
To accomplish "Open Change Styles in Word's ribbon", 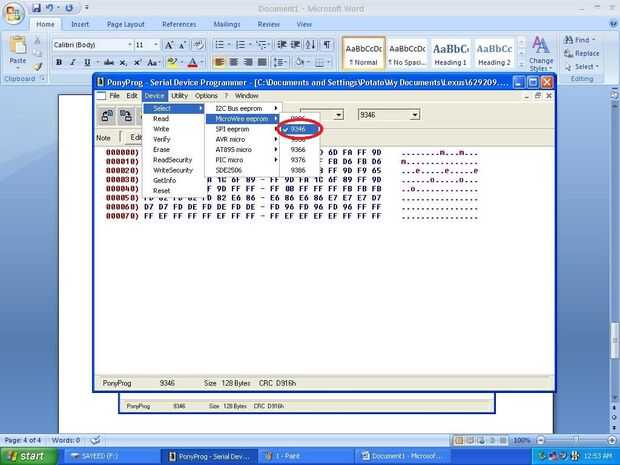I will (x=541, y=53).
